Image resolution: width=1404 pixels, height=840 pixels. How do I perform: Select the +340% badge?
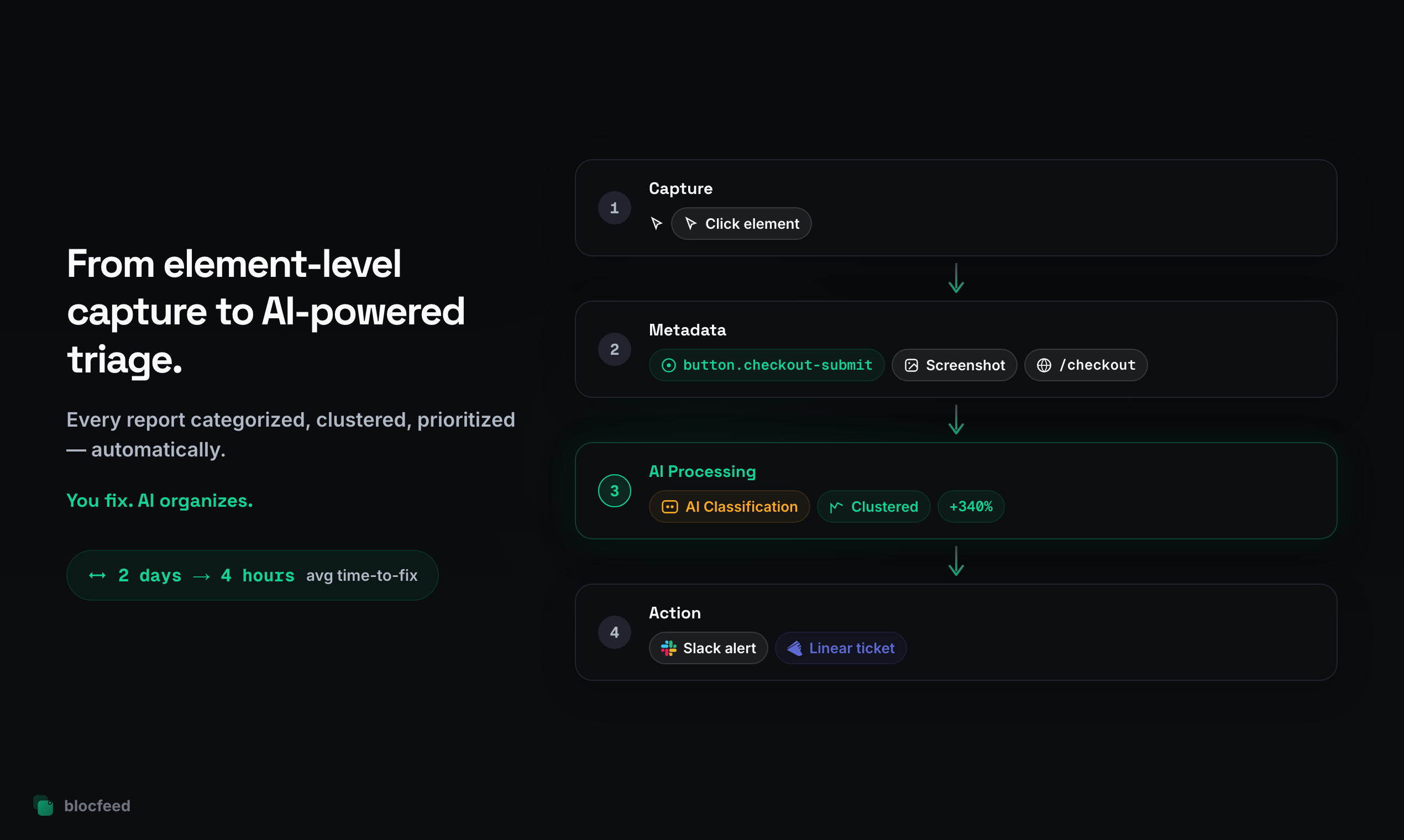pos(970,506)
